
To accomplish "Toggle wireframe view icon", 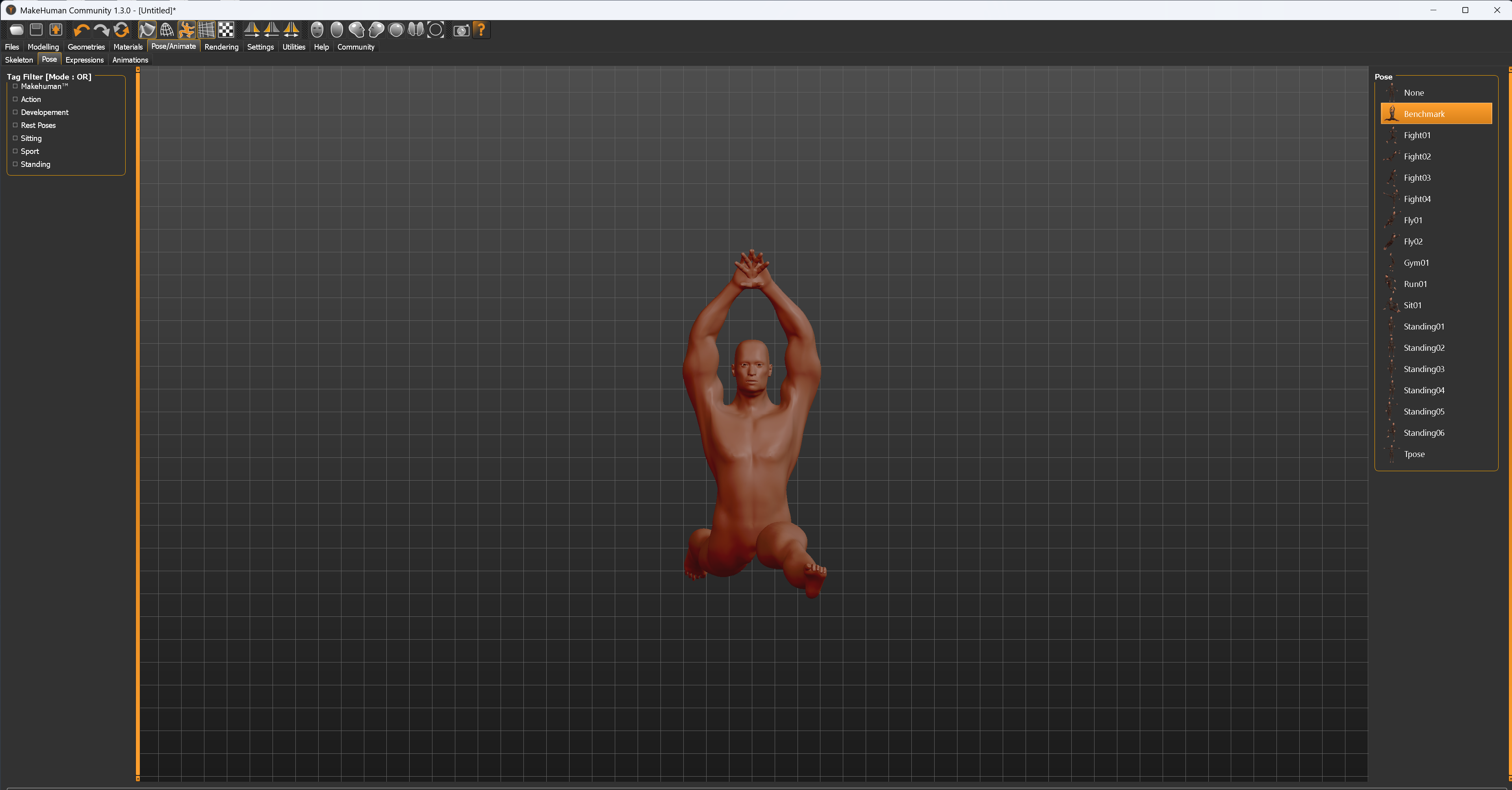I will [x=167, y=29].
